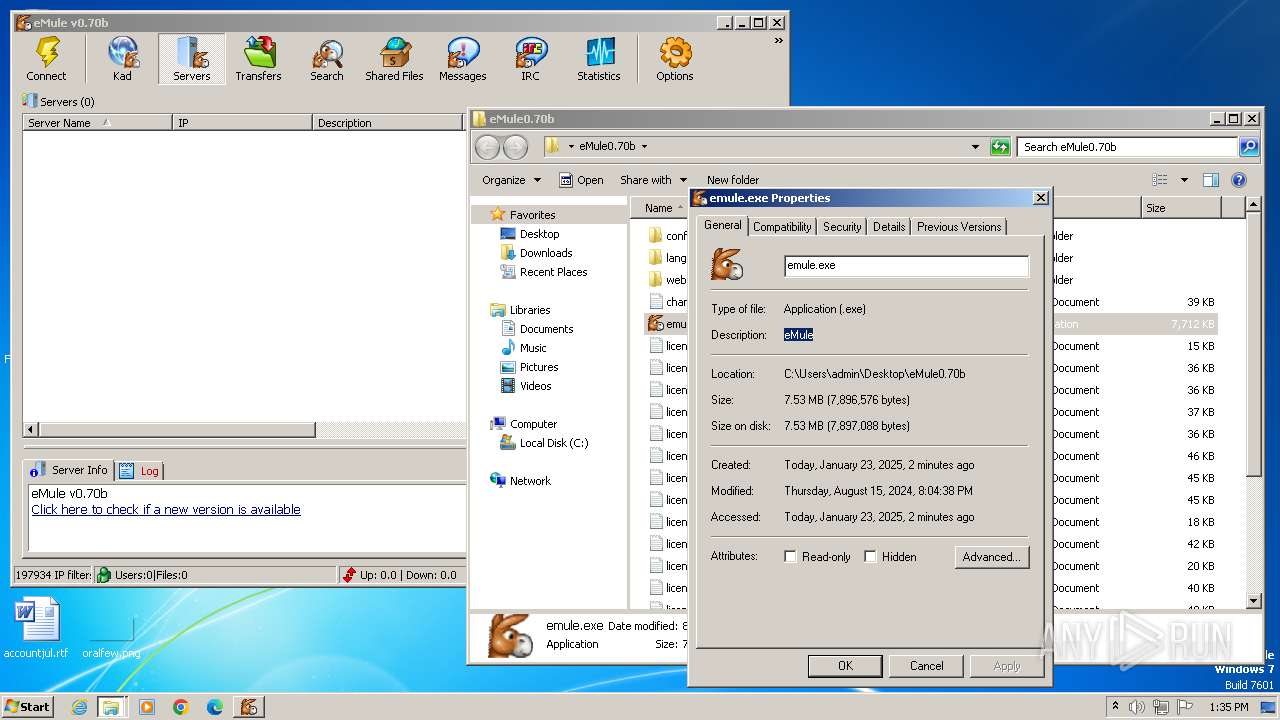
Task: Click the Explorer file list vertical scrollbar
Action: tap(1254, 345)
